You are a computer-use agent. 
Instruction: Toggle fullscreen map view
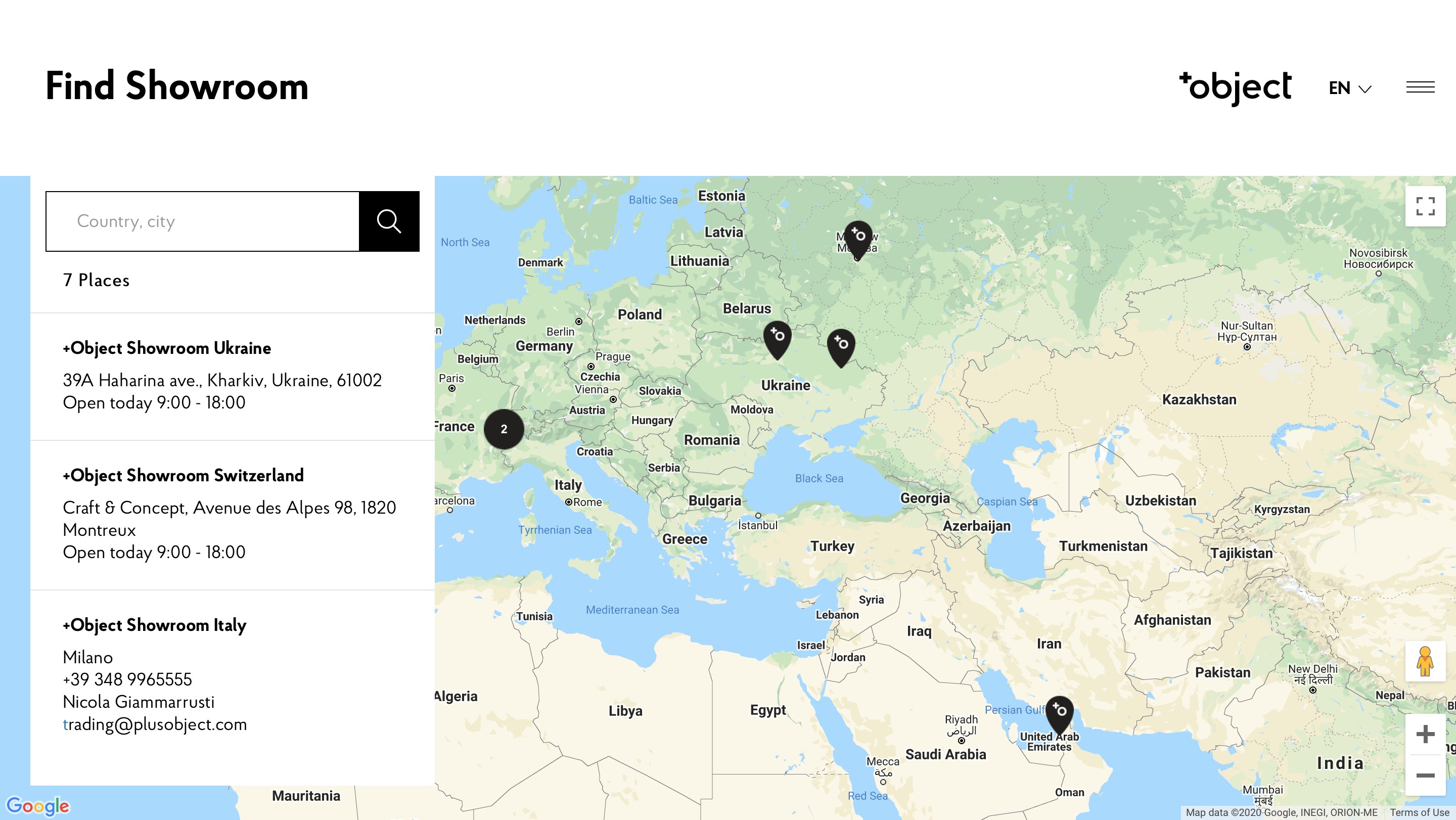(1425, 206)
